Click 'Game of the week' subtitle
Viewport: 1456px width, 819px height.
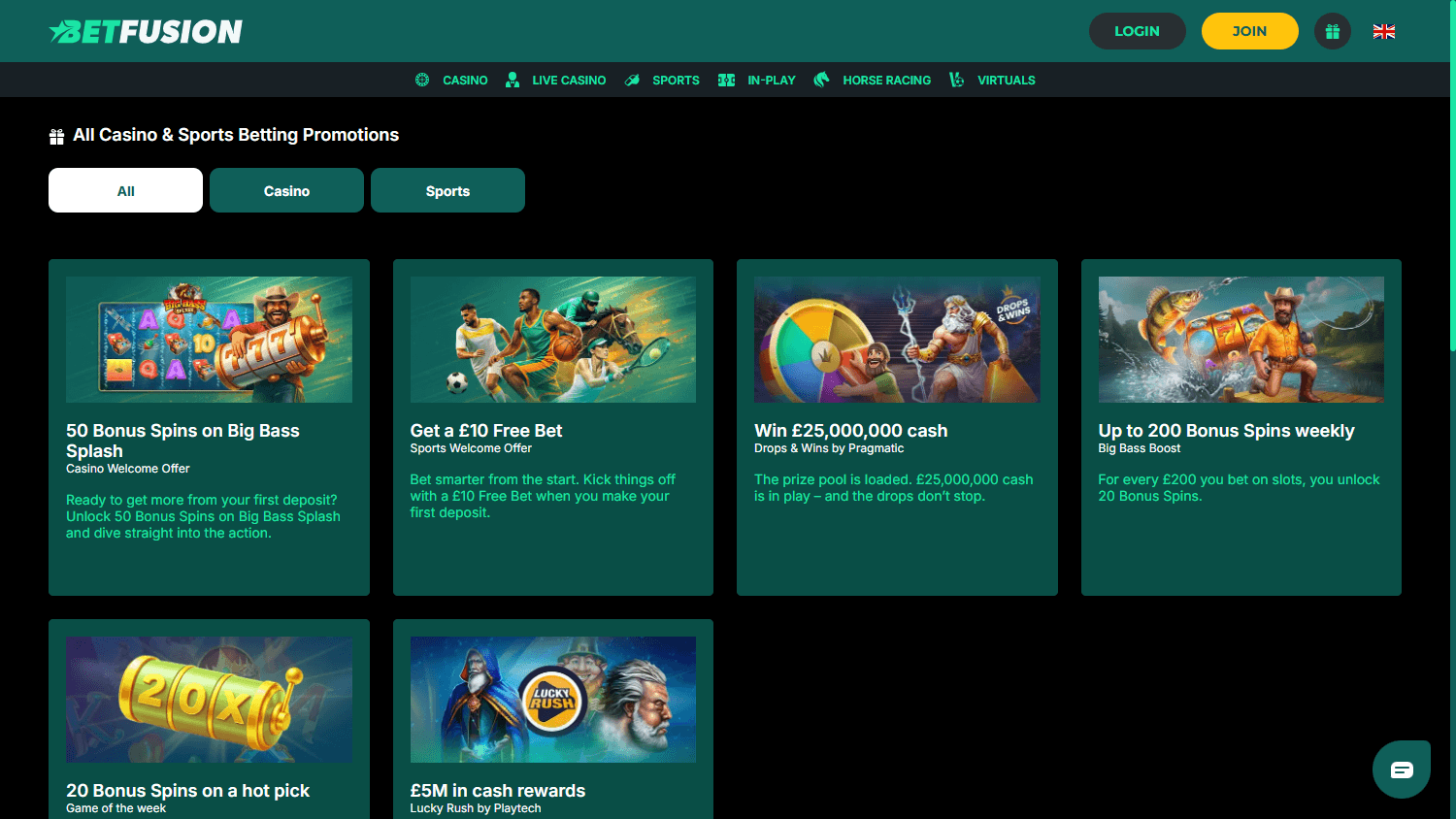(116, 808)
